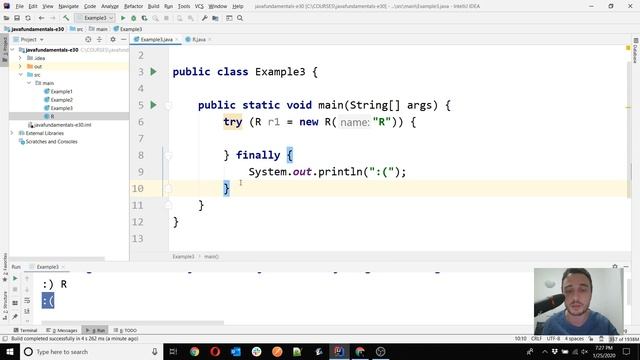Click the Debug bug toolbar icon
Viewport: 640px width, 360px height.
click(x=133, y=18)
